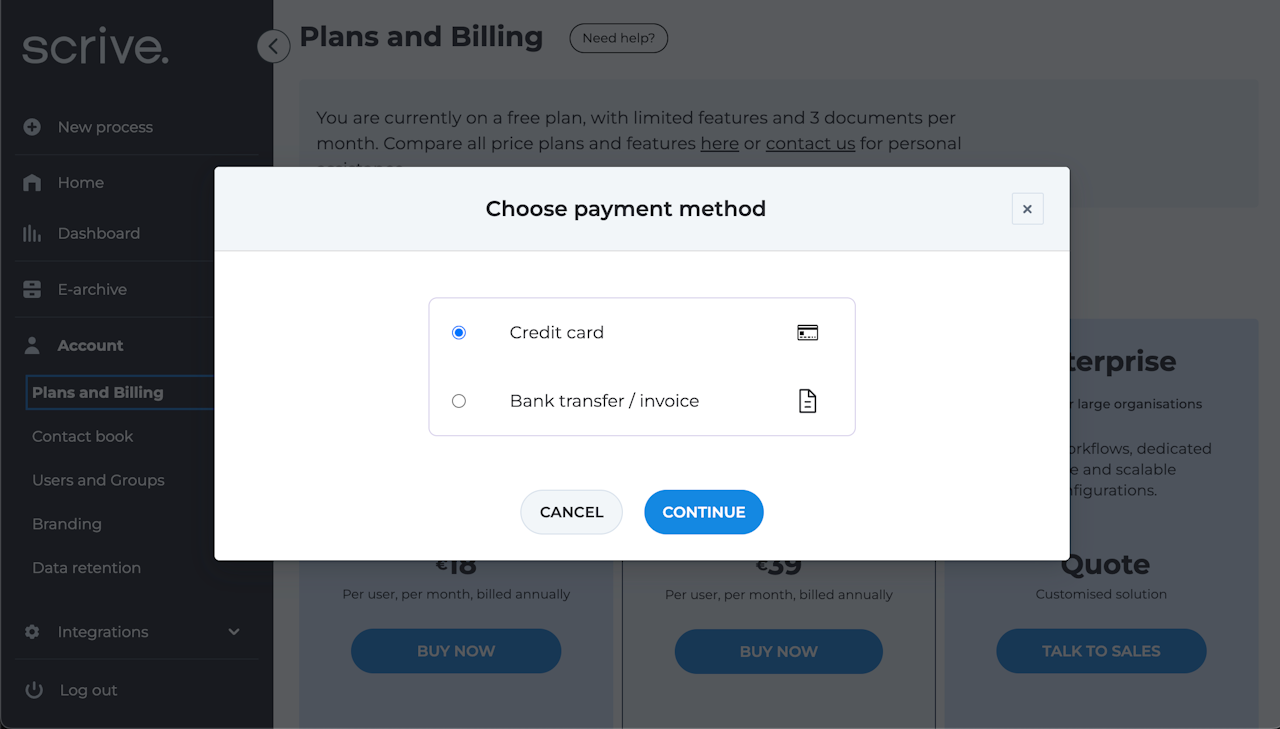Collapse the sidebar with the arrow button
This screenshot has height=729, width=1280.
(x=273, y=46)
